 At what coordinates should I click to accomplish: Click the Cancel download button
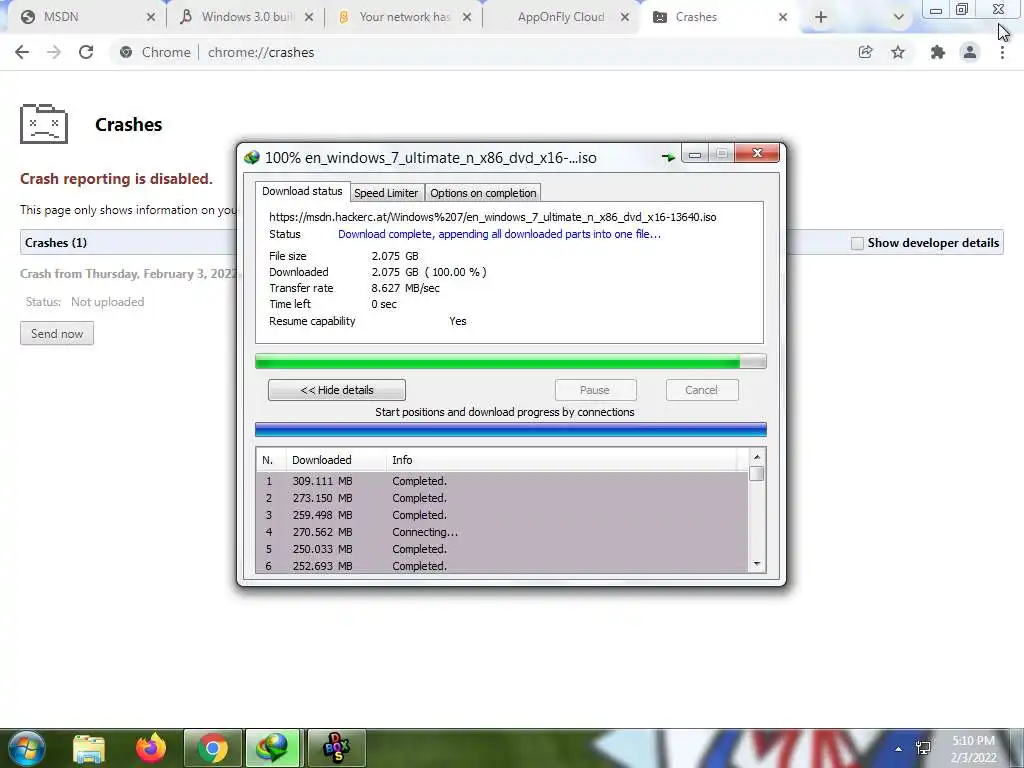click(701, 390)
